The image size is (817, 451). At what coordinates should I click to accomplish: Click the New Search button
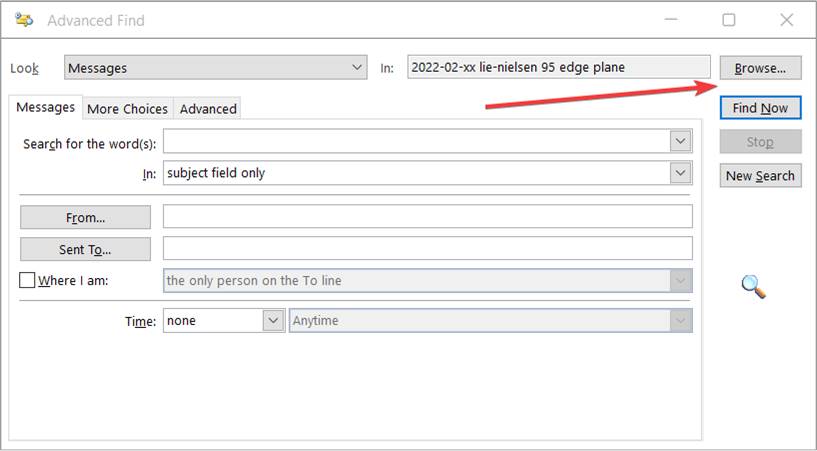pos(760,176)
